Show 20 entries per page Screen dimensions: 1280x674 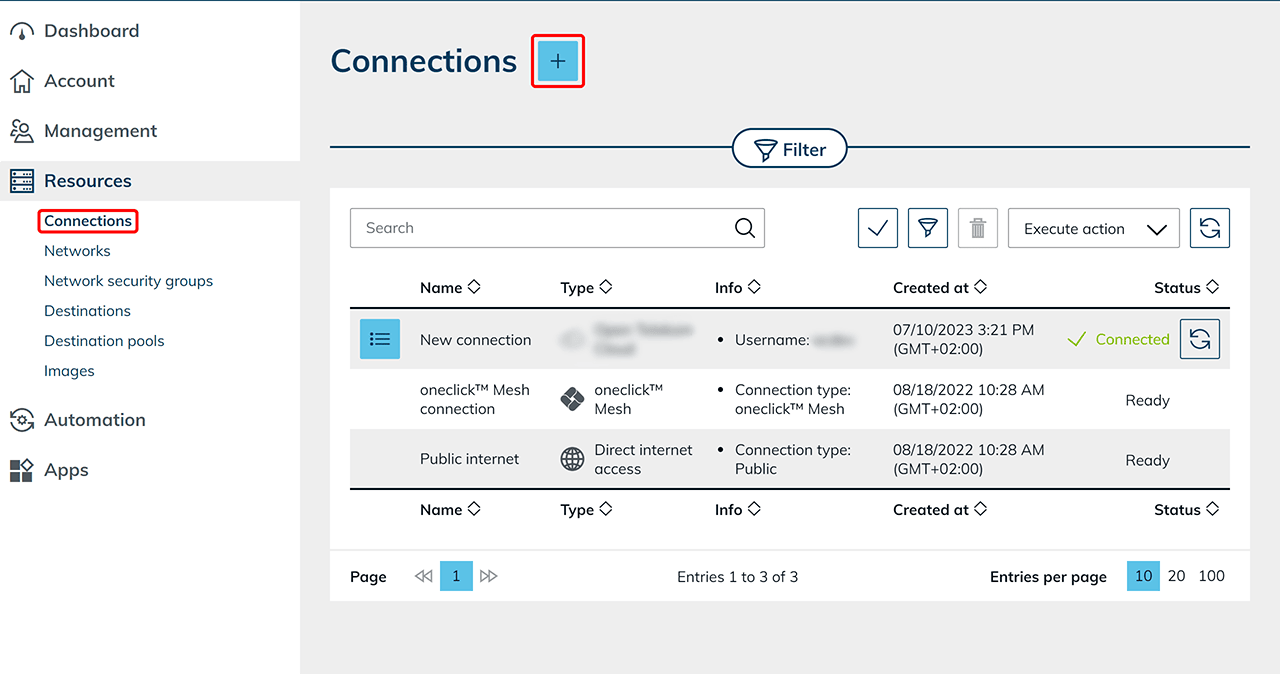pyautogui.click(x=1176, y=576)
